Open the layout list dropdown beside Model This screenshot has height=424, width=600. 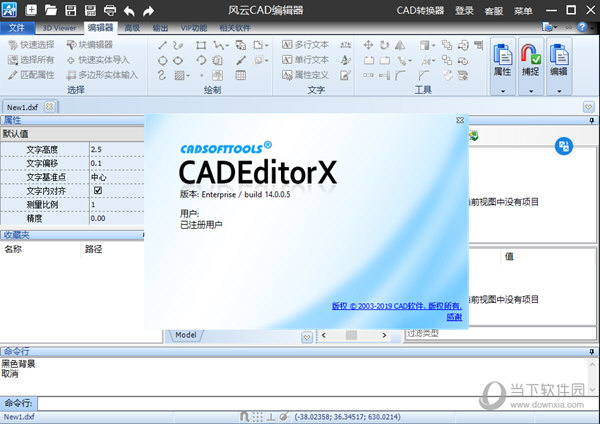[x=307, y=337]
